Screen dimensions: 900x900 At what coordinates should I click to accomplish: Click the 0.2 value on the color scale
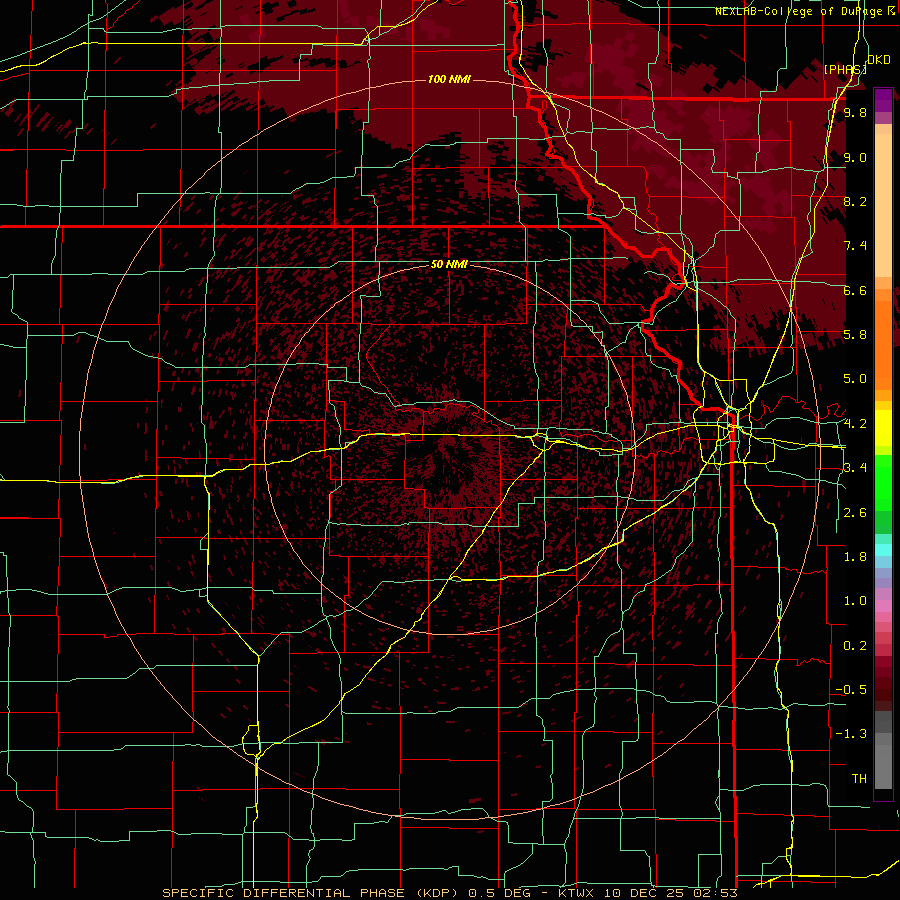tap(855, 646)
